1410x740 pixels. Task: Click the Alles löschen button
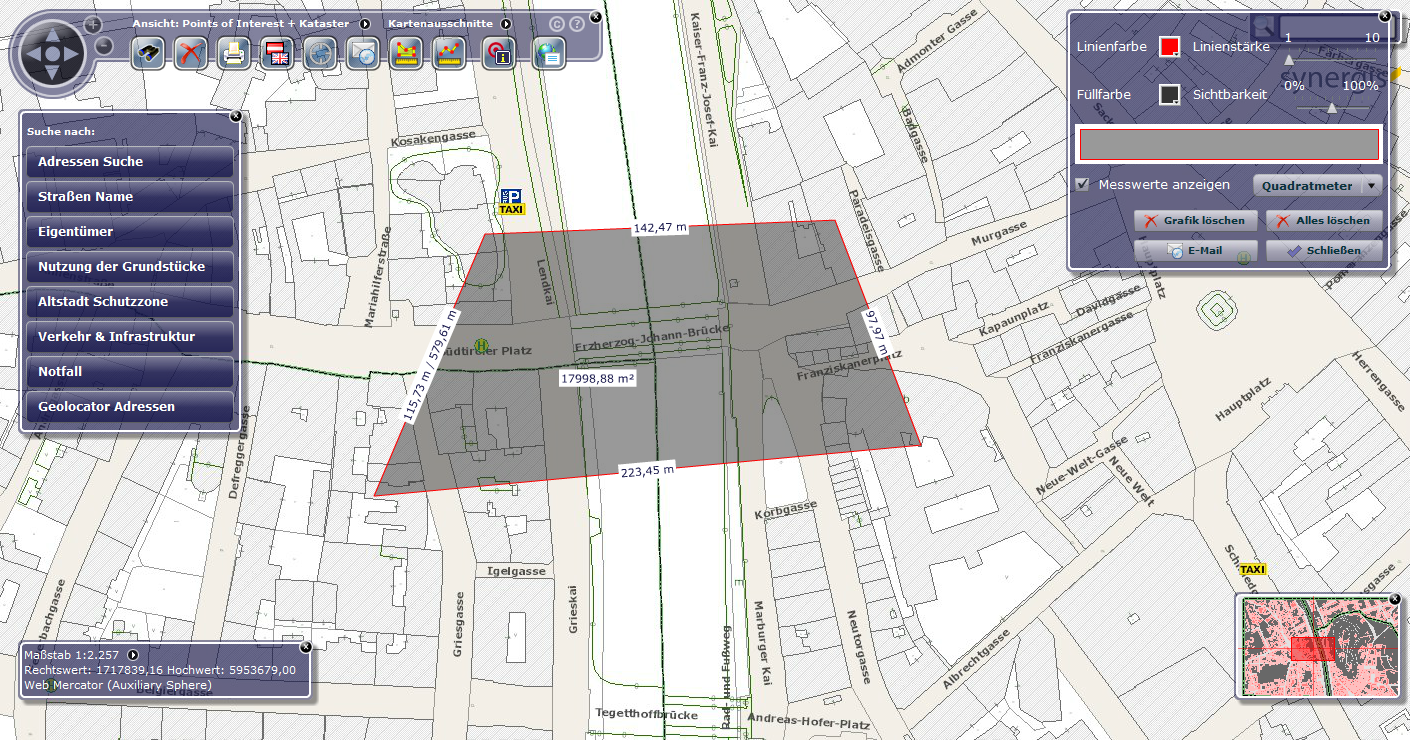coord(1324,220)
